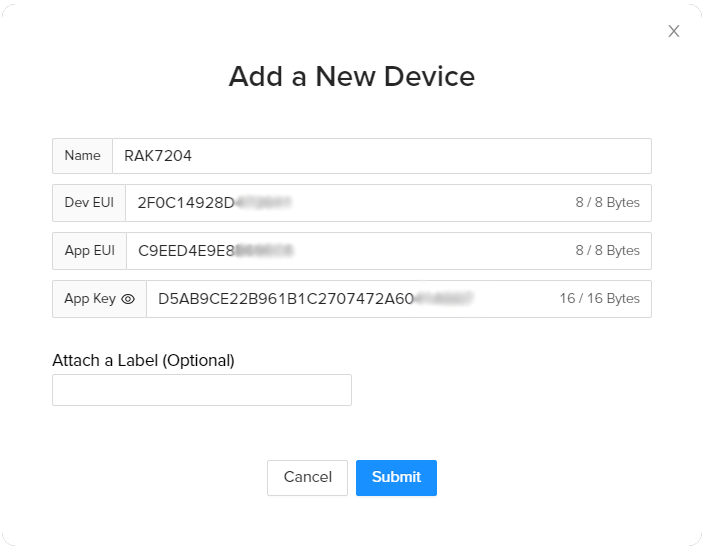
Task: Cancel adding the new device
Action: [x=307, y=478]
